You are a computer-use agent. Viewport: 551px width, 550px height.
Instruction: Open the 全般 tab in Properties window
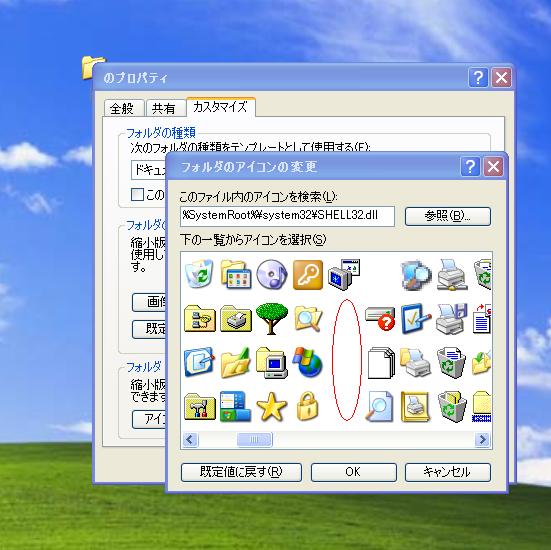[123, 108]
